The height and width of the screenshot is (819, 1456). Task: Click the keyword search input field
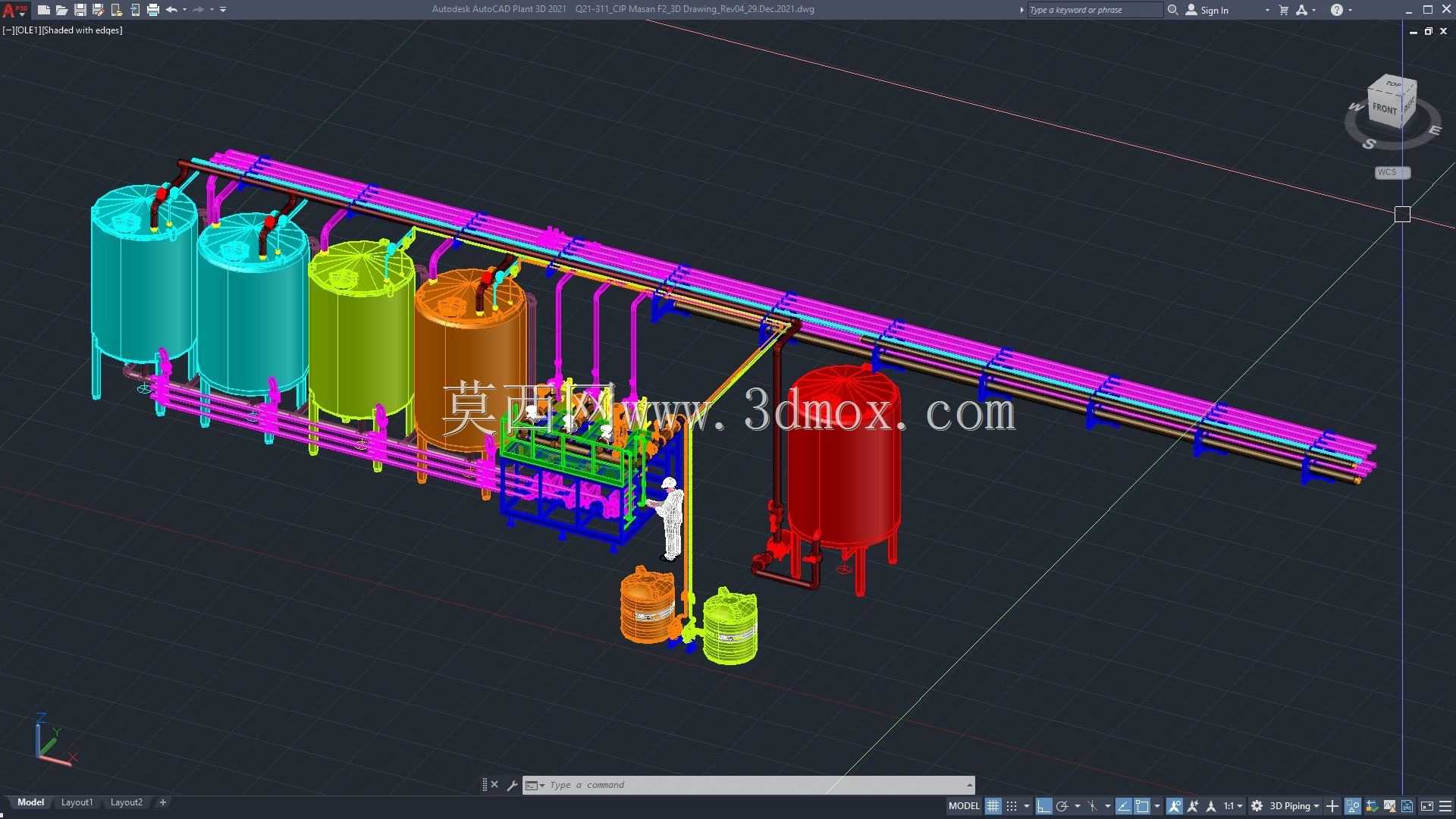(1094, 10)
